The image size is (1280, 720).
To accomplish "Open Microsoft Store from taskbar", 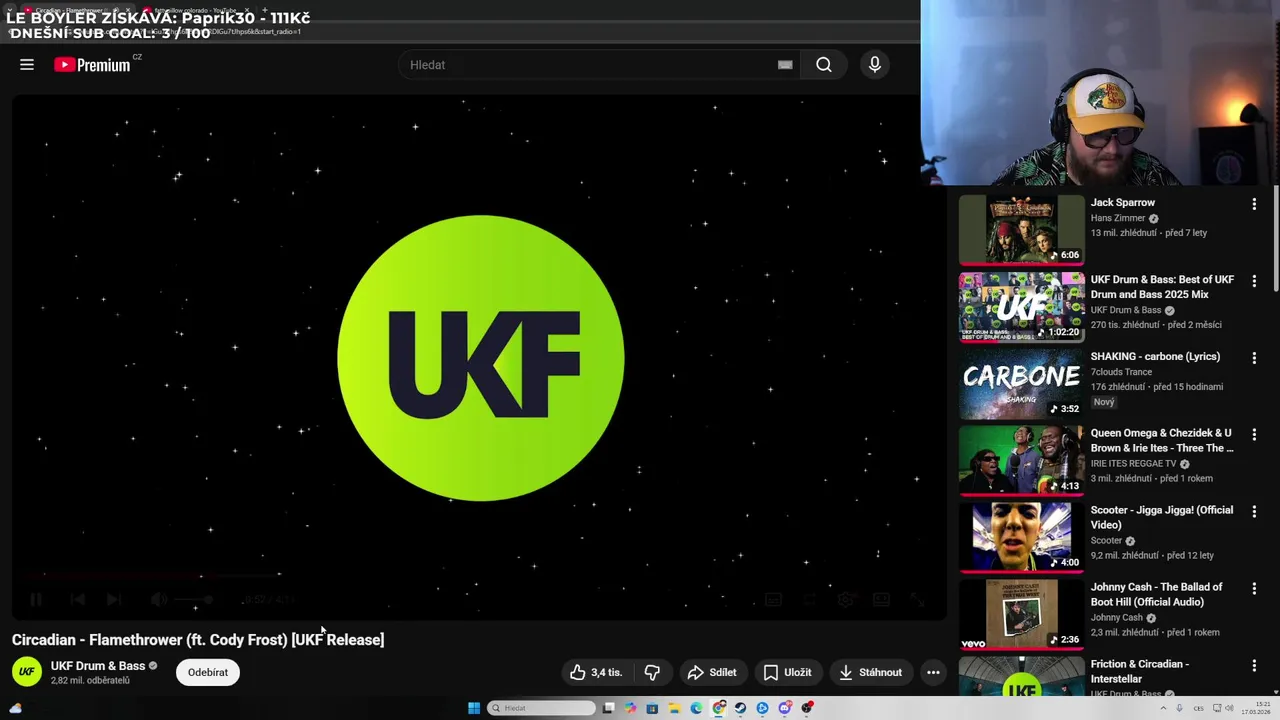I will point(651,708).
